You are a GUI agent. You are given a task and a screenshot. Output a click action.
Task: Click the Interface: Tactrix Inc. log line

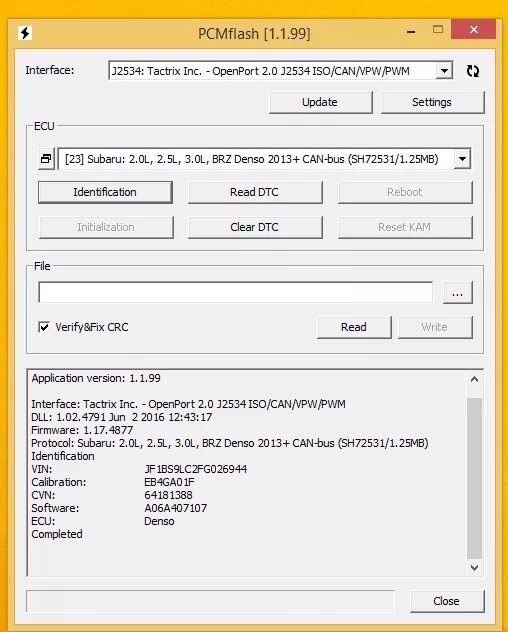click(x=188, y=404)
